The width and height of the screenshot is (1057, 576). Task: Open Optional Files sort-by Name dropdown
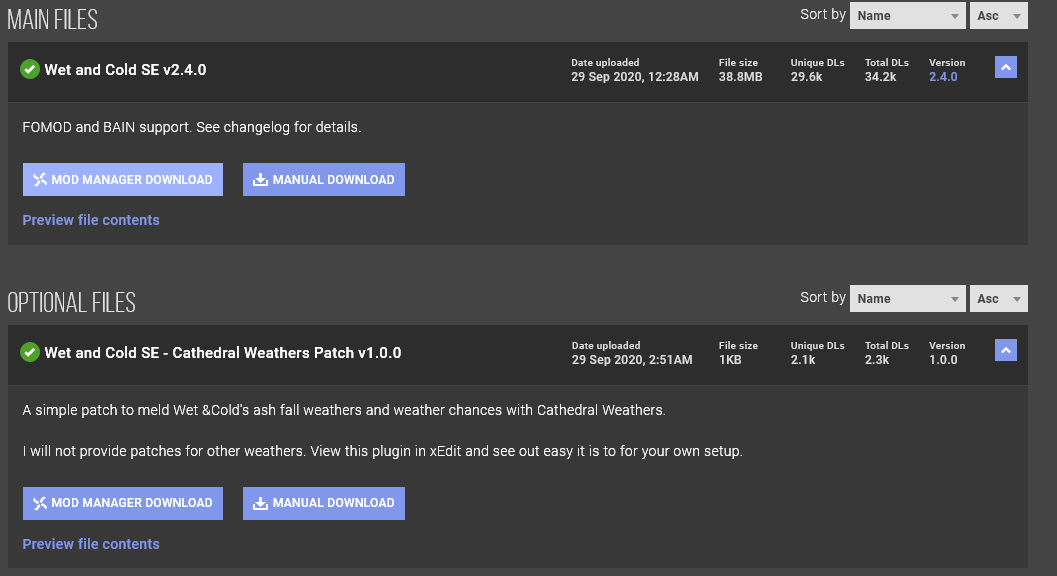907,298
